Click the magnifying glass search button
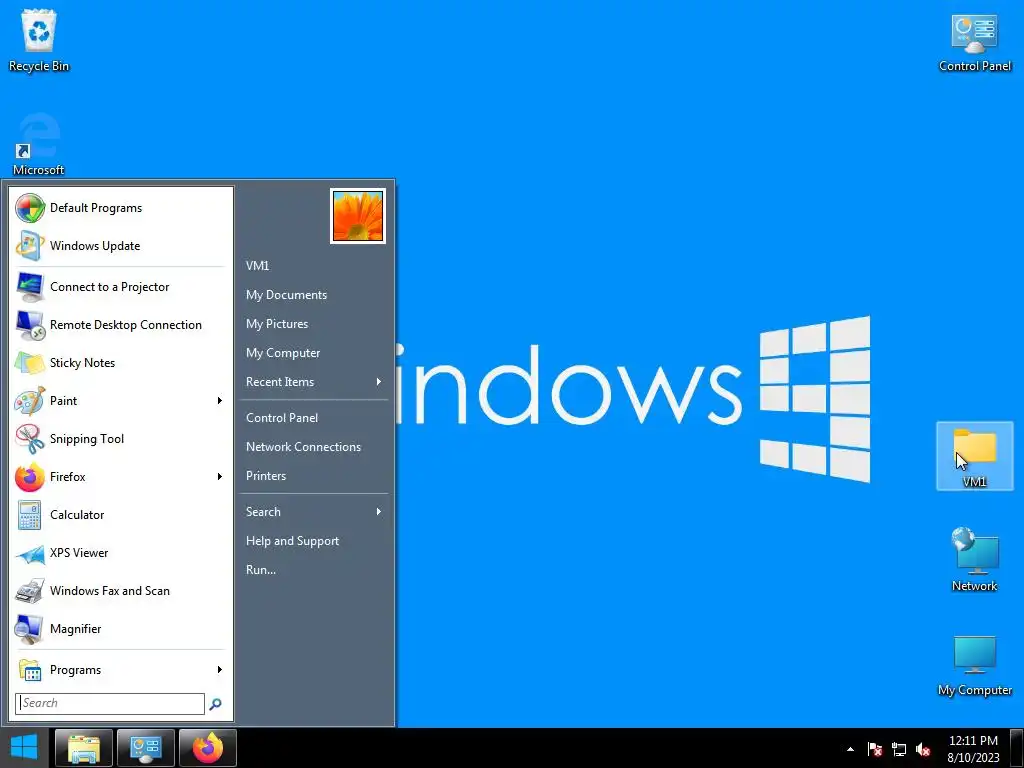 [216, 704]
